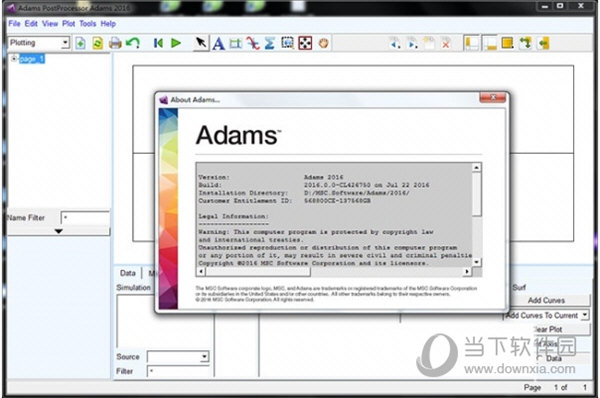Maximize the PostProcessor window
Image resolution: width=600 pixels, height=398 pixels.
pos(560,6)
